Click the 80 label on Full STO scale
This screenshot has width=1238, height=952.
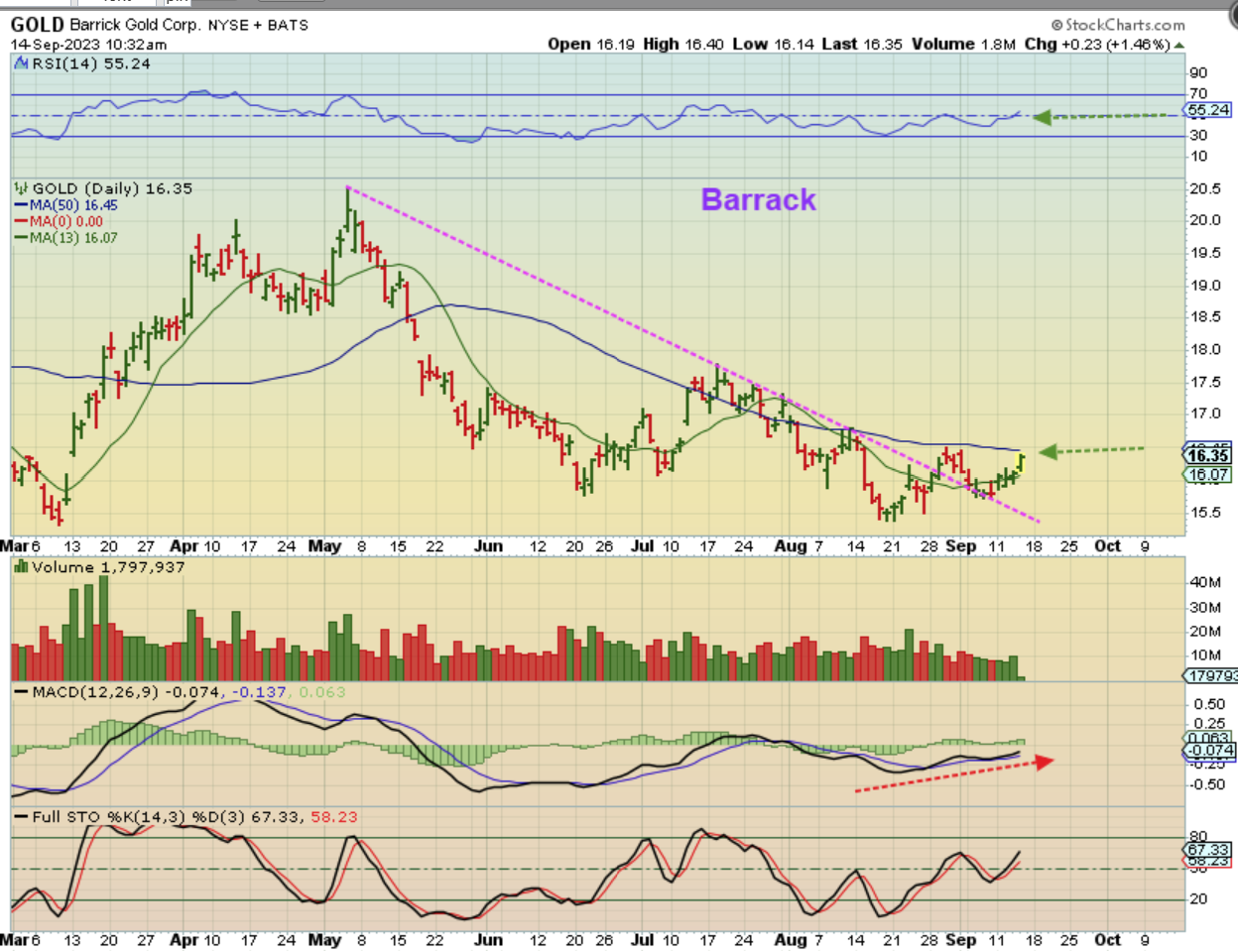[x=1198, y=837]
